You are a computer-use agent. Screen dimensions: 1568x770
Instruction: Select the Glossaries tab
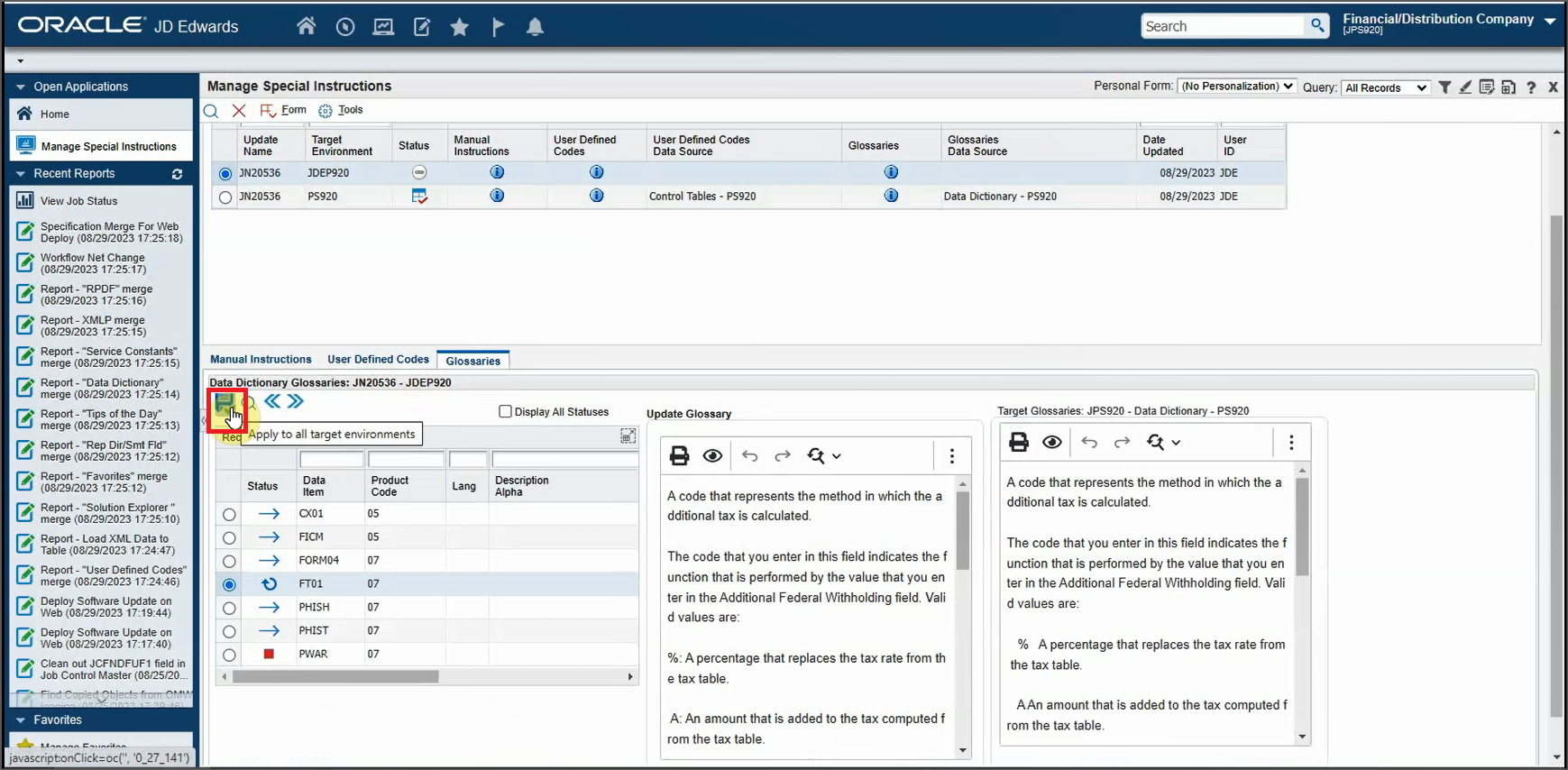472,361
